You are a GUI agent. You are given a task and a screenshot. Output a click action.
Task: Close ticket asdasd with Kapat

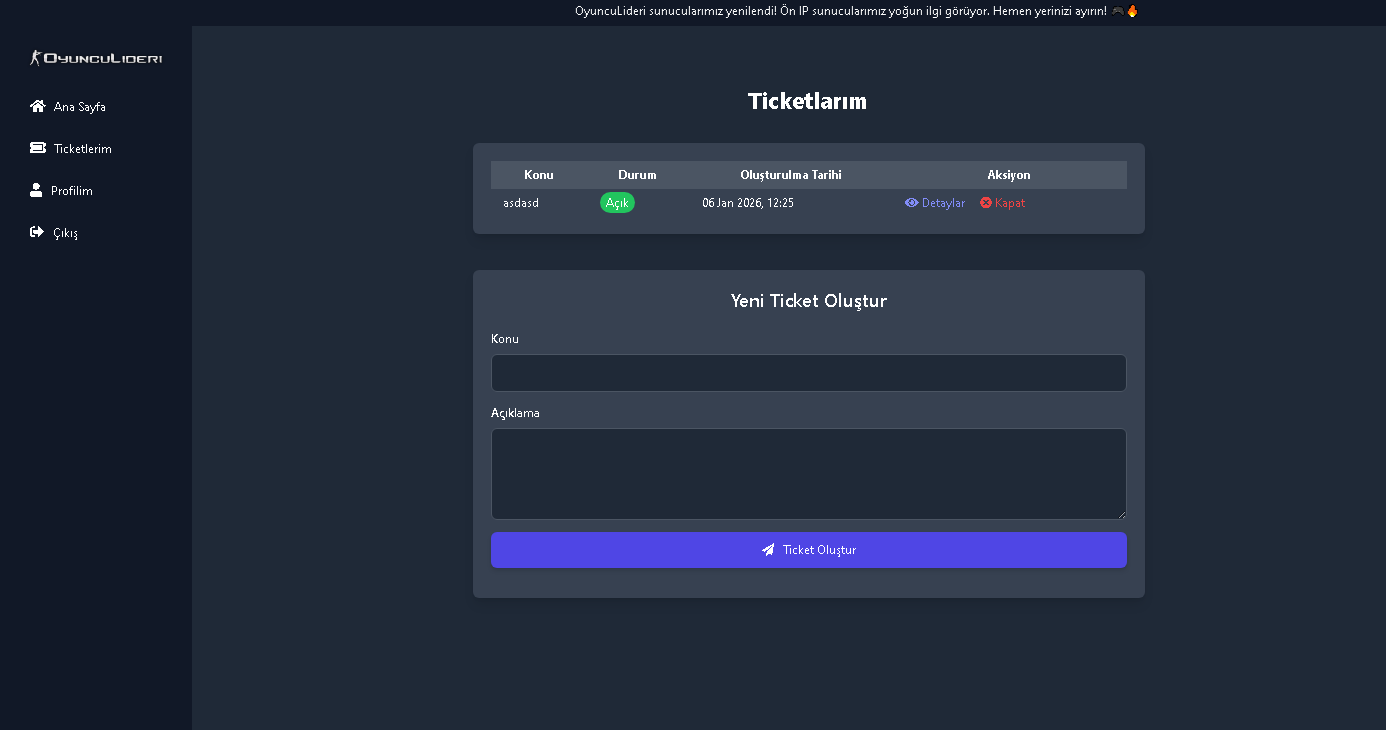pyautogui.click(x=1003, y=203)
